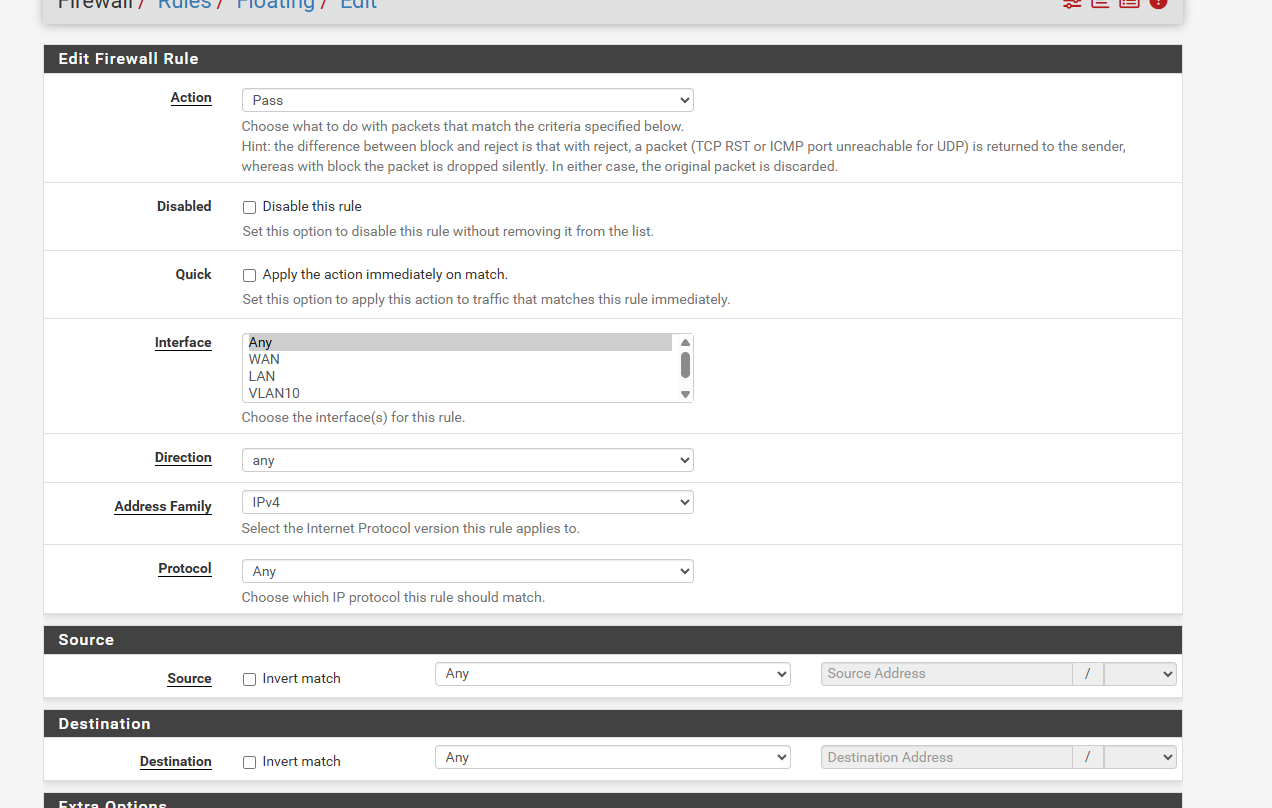Viewport: 1272px width, 808px height.
Task: Open the Address Family dropdown showing IPv4
Action: pos(467,502)
